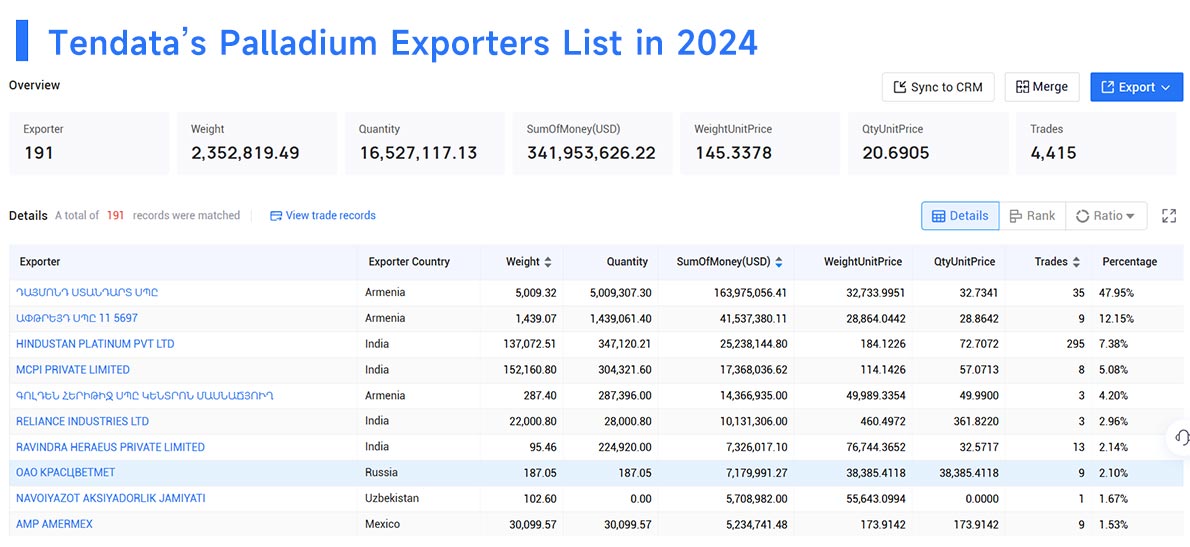Open exporter ԳՈԼԴԵՆ ՀԵՐԻԹԻՋ ՍՊԸ ԿԵՆՏՐՈՆ ՄԱՍՆԱՃՅՈՒՂ
The width and height of the screenshot is (1190, 547).
pos(145,395)
